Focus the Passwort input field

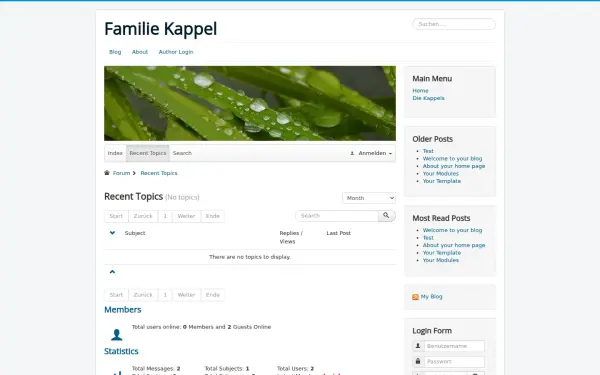tap(454, 361)
